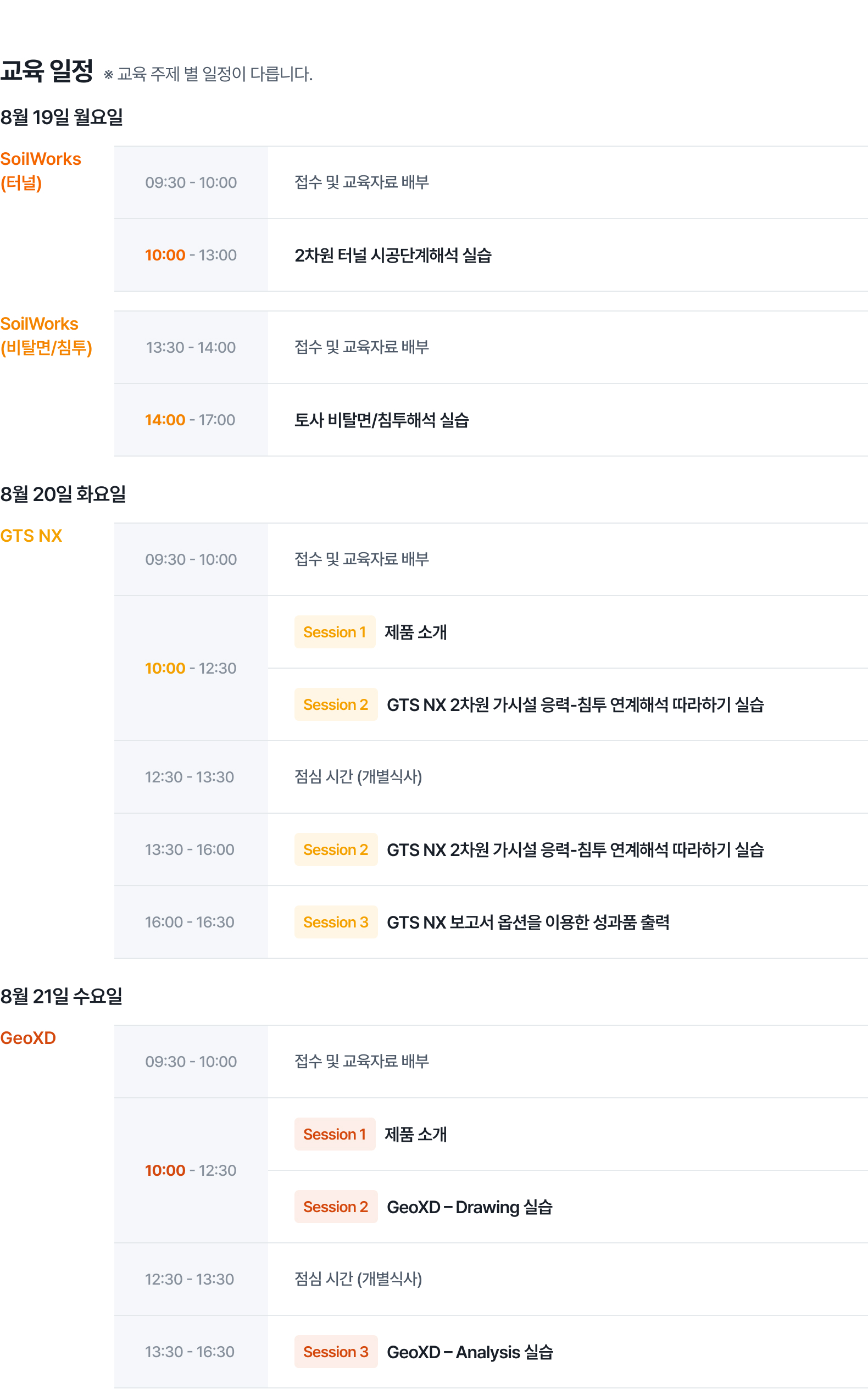Select the GeoXD – Drawing 실습 entry

pyautogui.click(x=470, y=1207)
